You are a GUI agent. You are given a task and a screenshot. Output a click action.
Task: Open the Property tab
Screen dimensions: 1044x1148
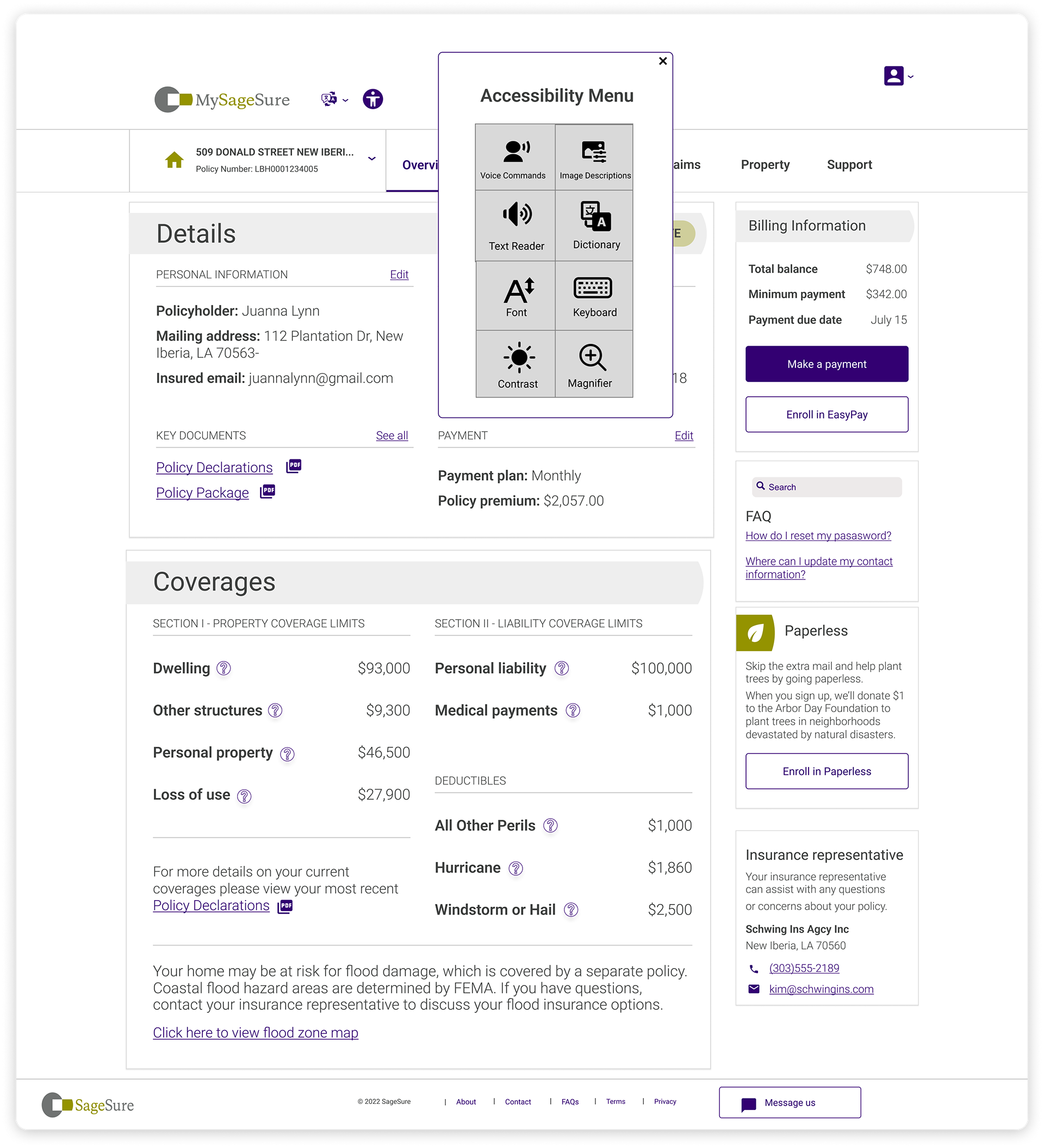coord(765,165)
